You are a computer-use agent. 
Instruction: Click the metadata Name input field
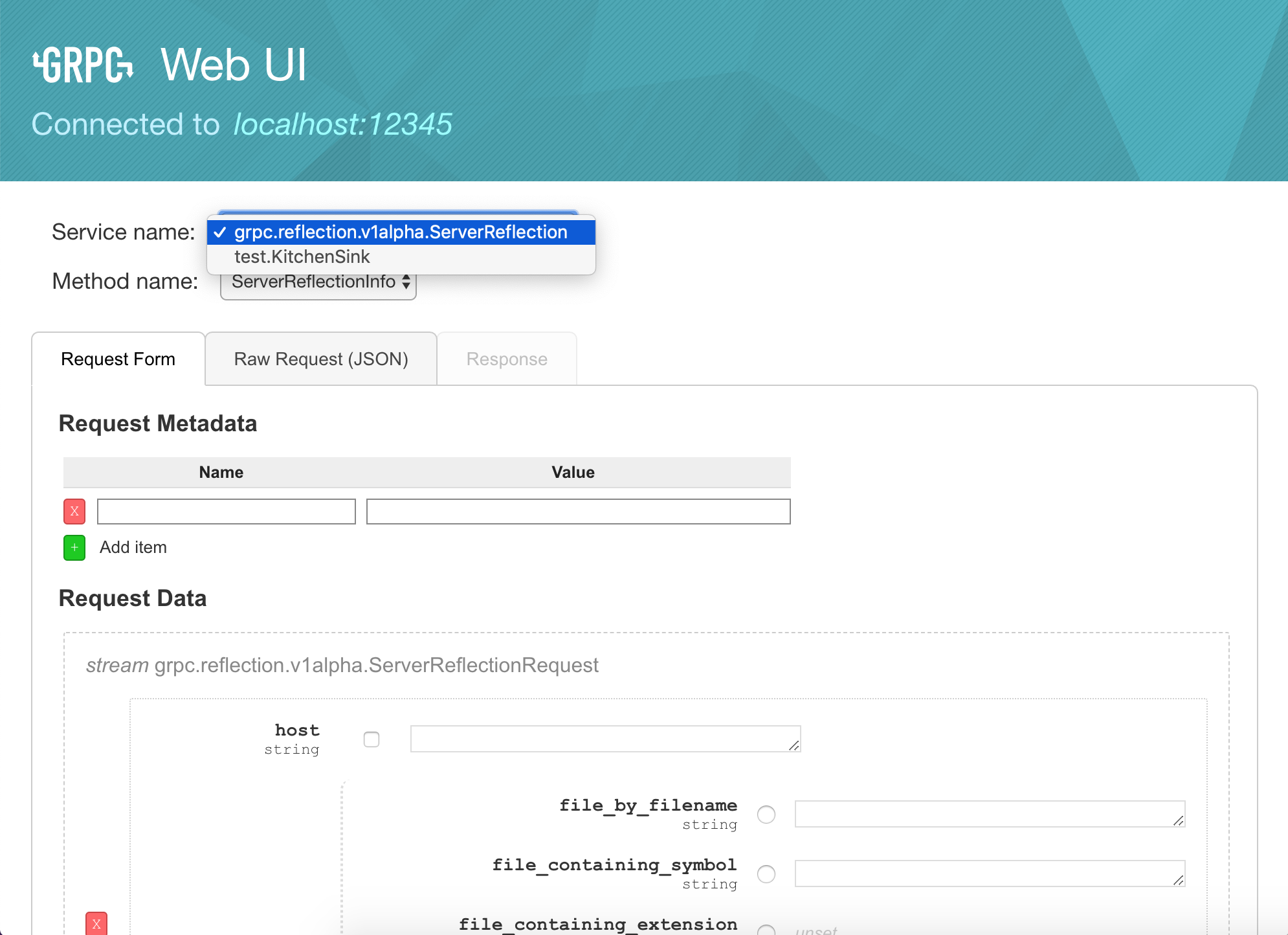226,512
